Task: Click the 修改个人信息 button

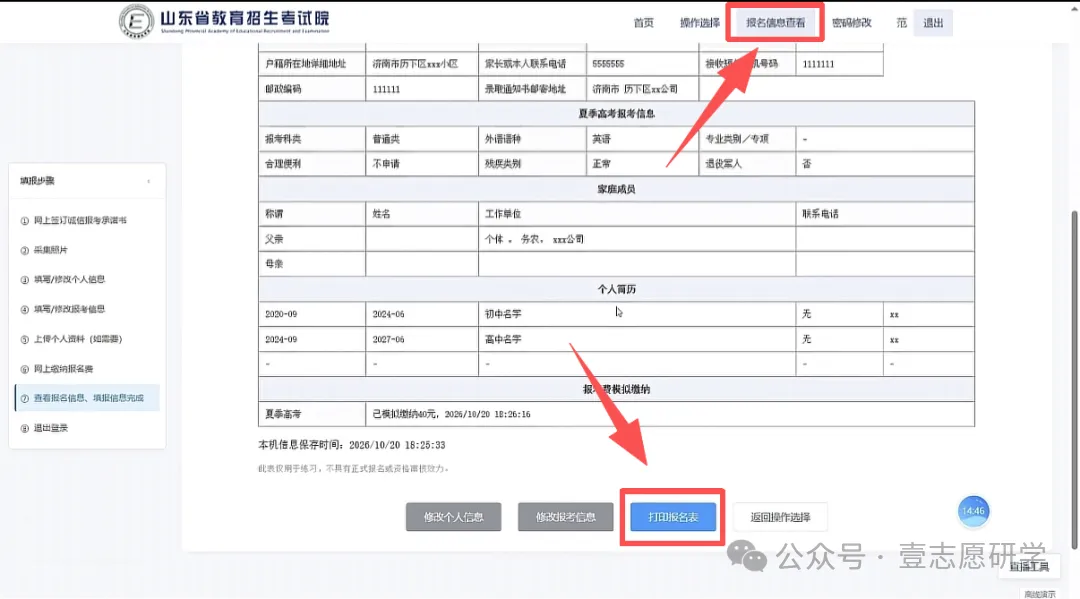Action: pos(453,517)
